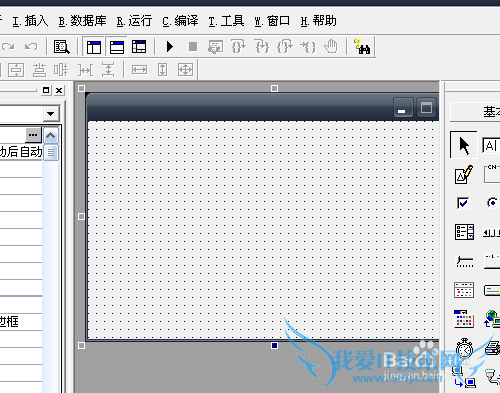Select the property row ending 框
The width and height of the screenshot is (500, 393).
[x=21, y=322]
